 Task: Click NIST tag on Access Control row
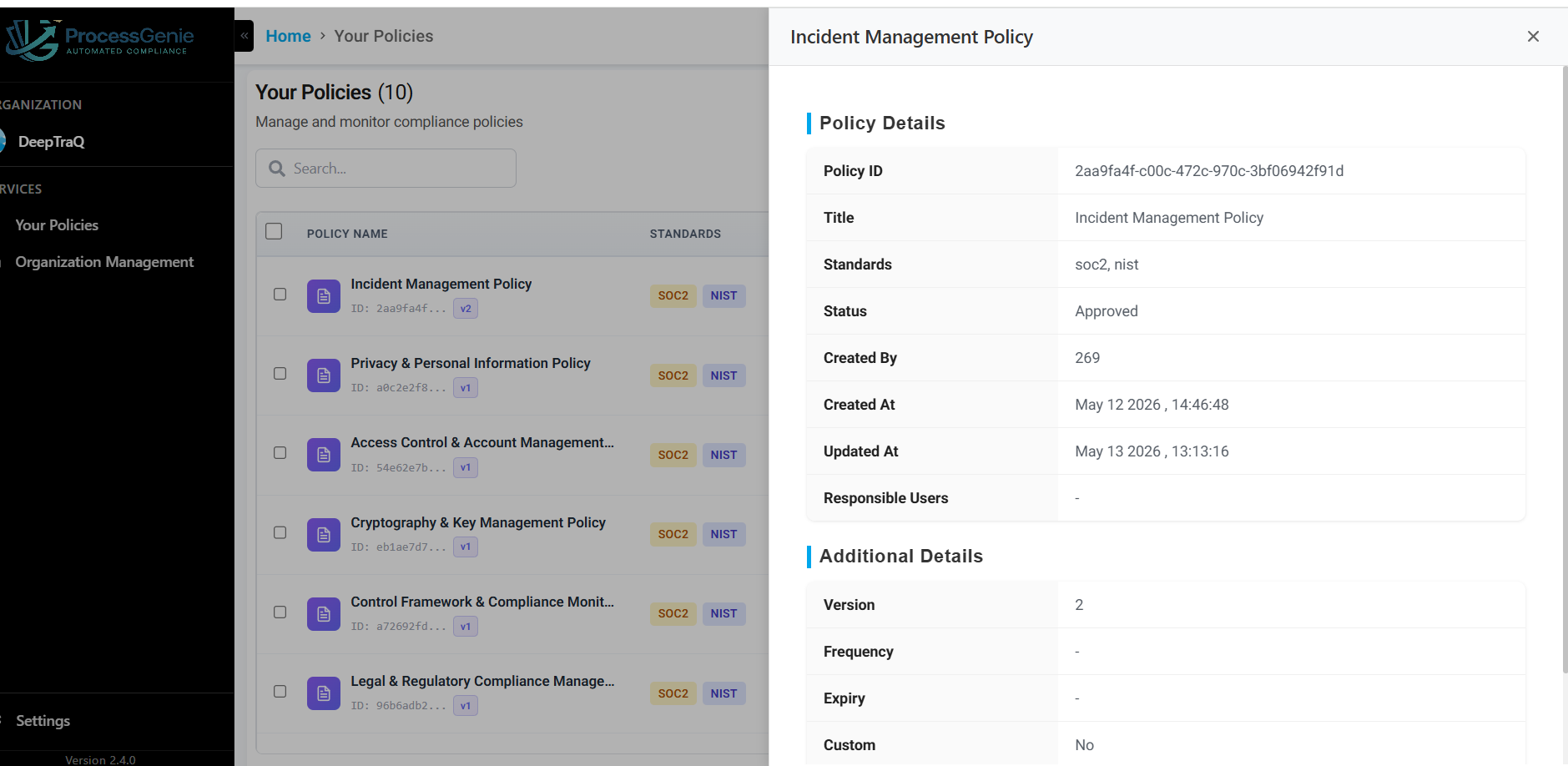click(x=724, y=455)
